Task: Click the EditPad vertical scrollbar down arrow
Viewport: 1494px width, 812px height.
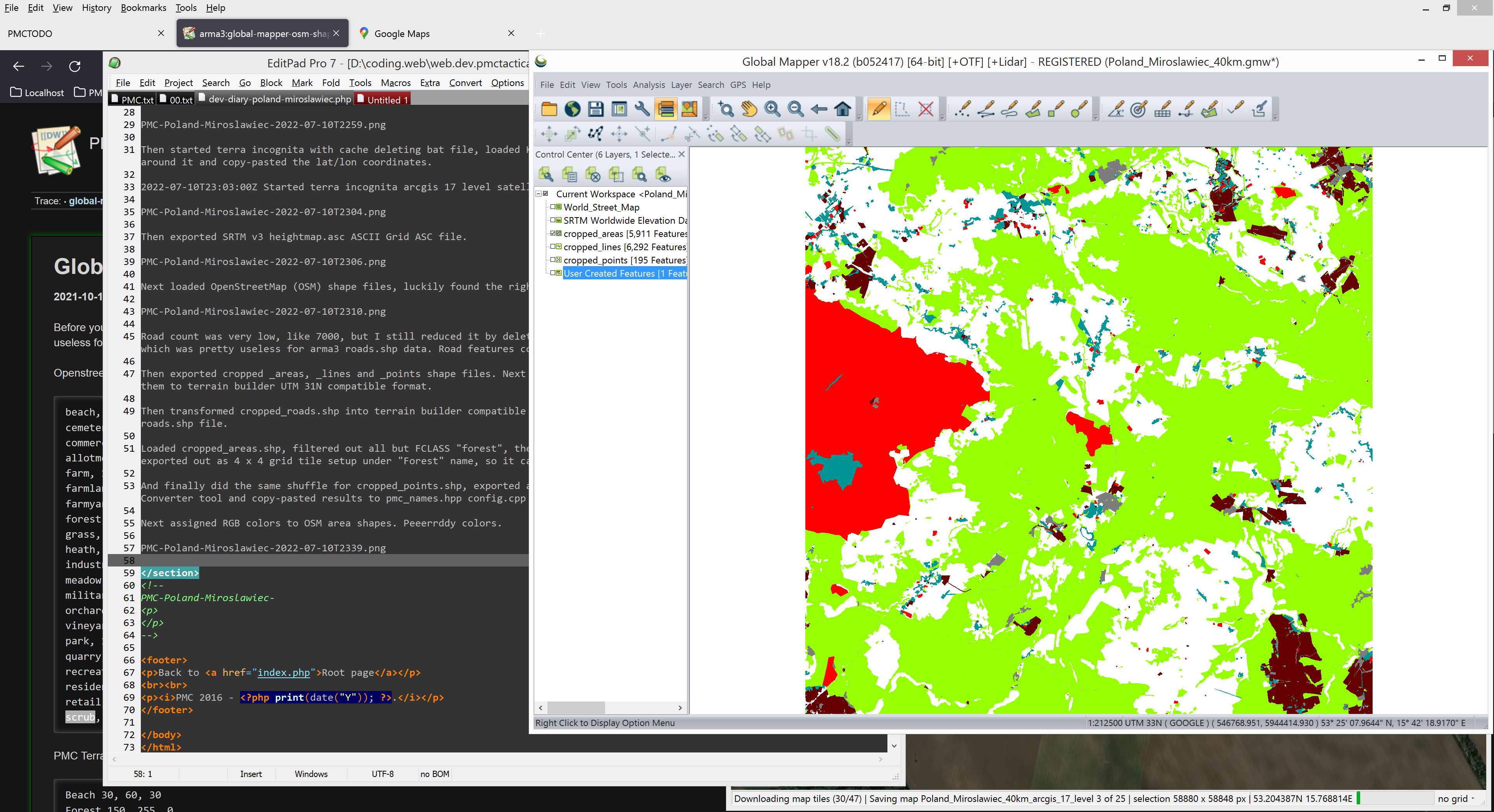Action: tap(894, 746)
